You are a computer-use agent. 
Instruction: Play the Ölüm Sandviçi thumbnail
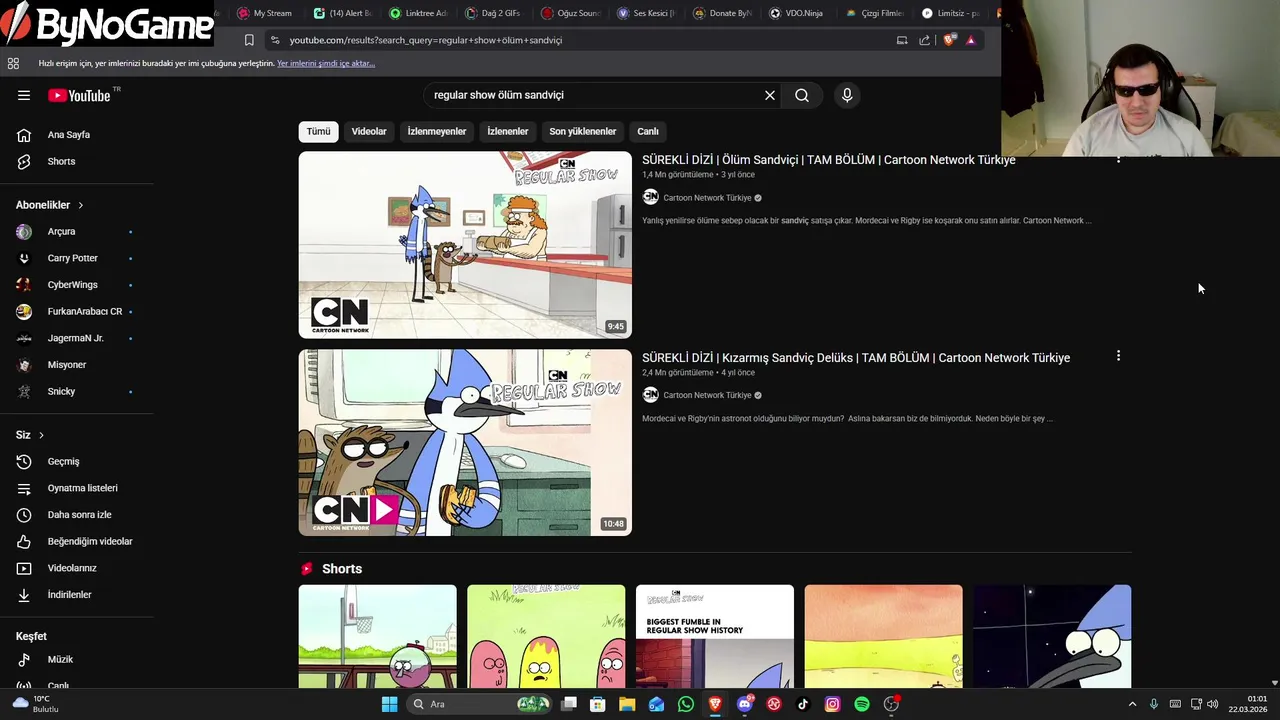(465, 245)
